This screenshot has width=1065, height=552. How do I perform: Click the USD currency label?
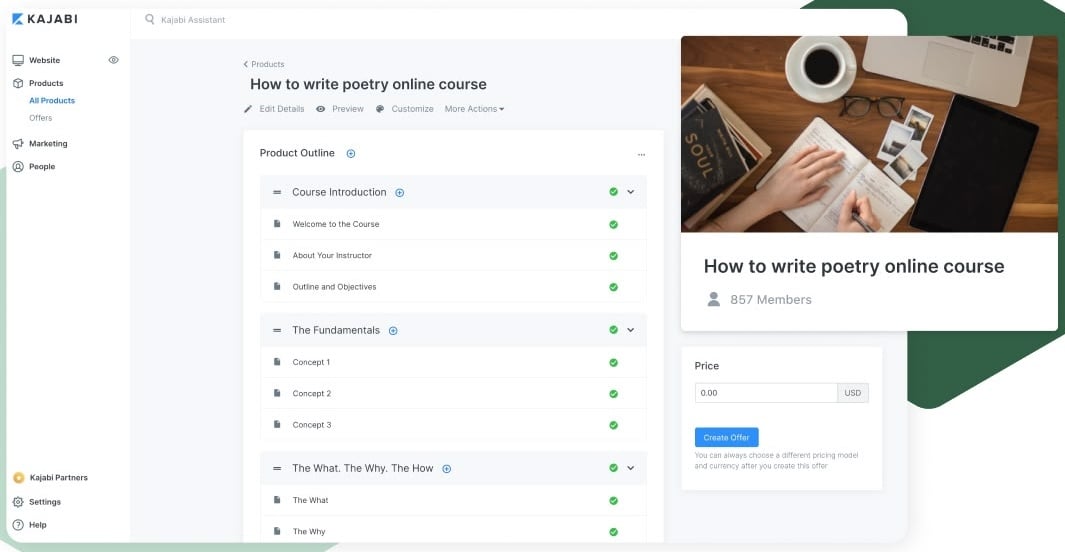point(852,392)
